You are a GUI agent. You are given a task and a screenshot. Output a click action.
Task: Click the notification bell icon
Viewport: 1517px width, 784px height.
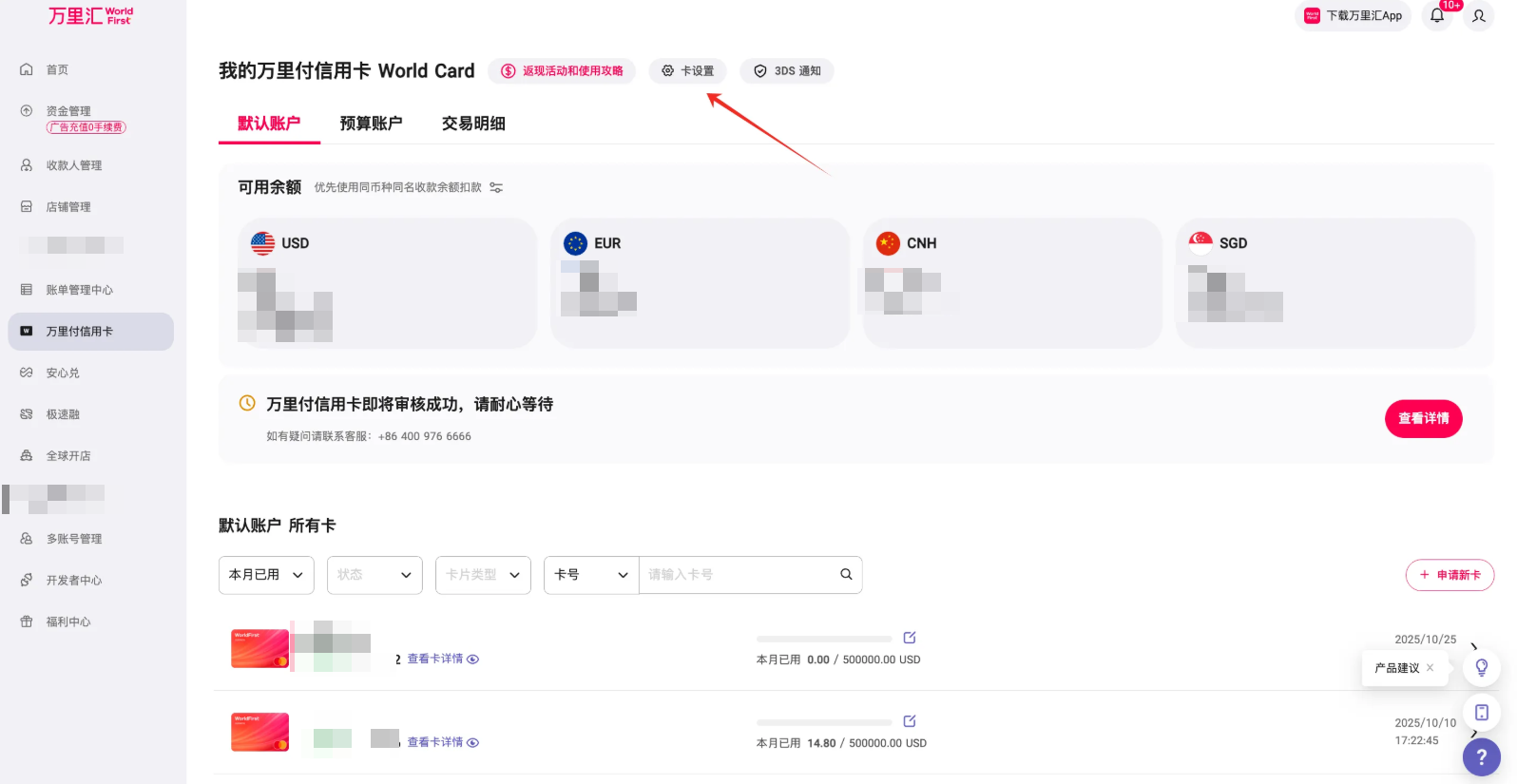click(1437, 16)
